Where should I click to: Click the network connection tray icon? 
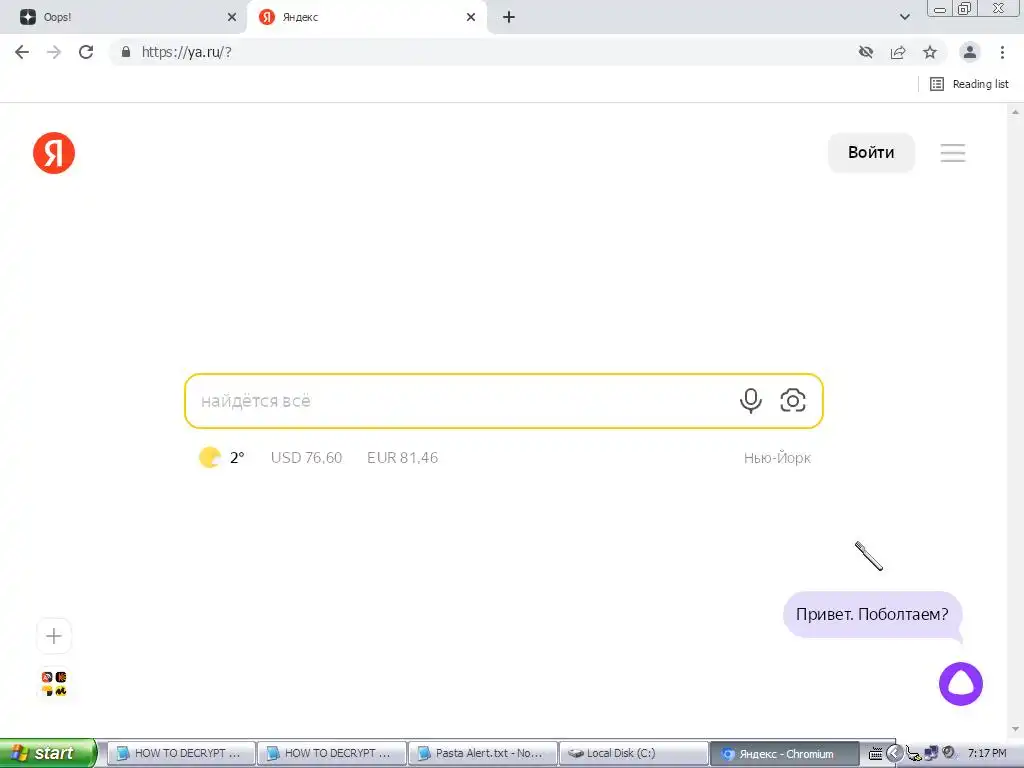931,753
